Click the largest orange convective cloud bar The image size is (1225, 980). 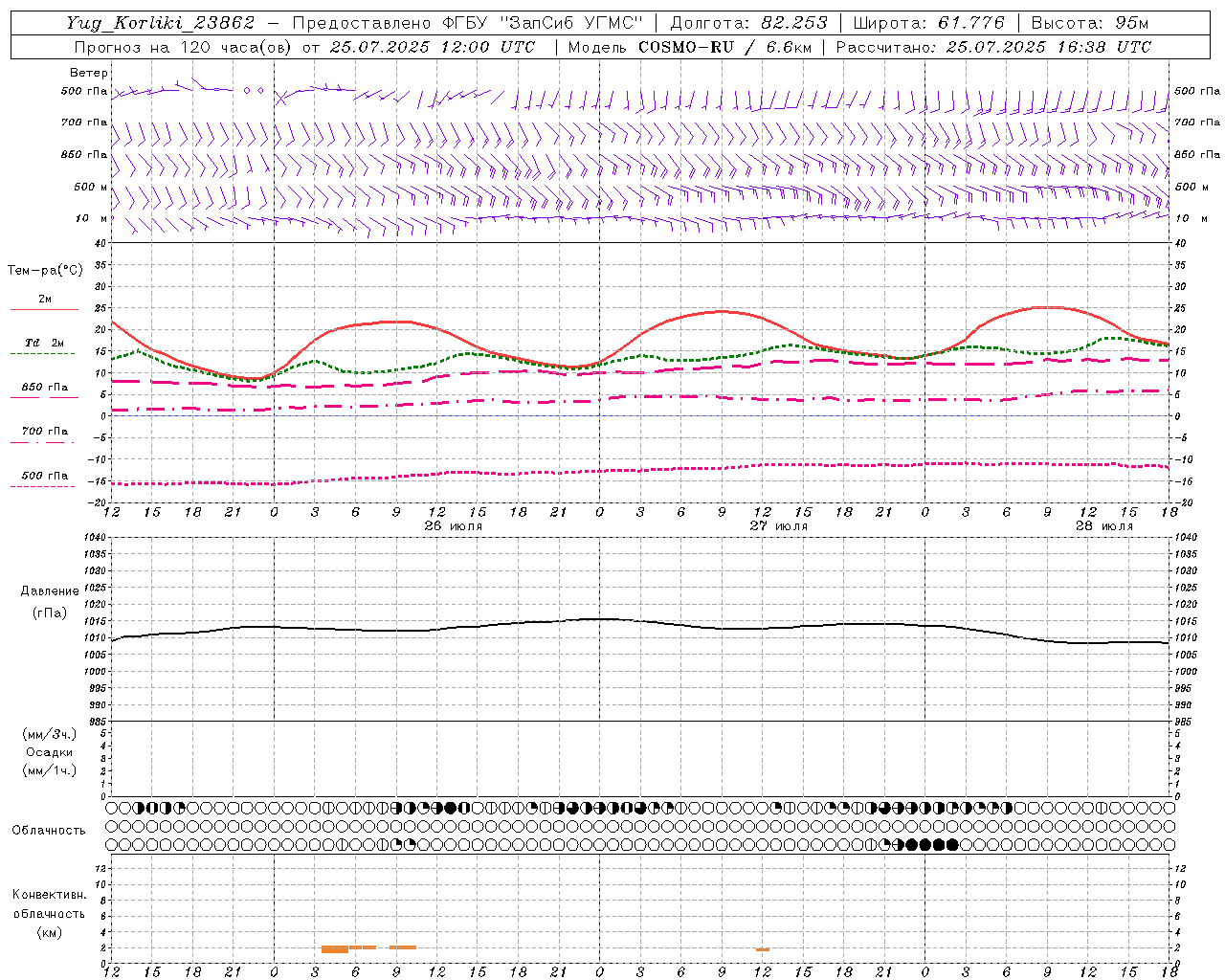tap(335, 949)
